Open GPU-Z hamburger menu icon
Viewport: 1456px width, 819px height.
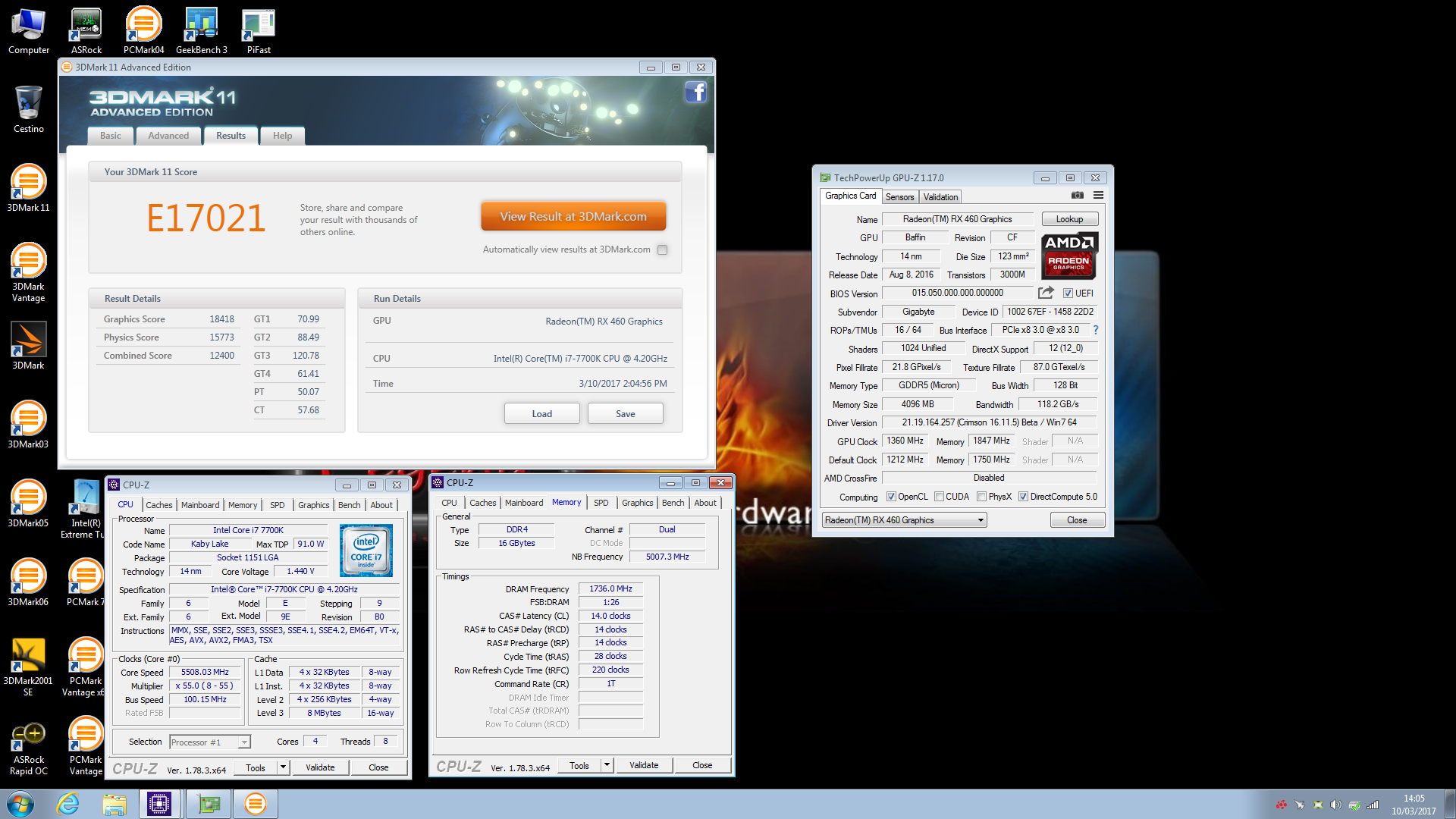point(1098,196)
